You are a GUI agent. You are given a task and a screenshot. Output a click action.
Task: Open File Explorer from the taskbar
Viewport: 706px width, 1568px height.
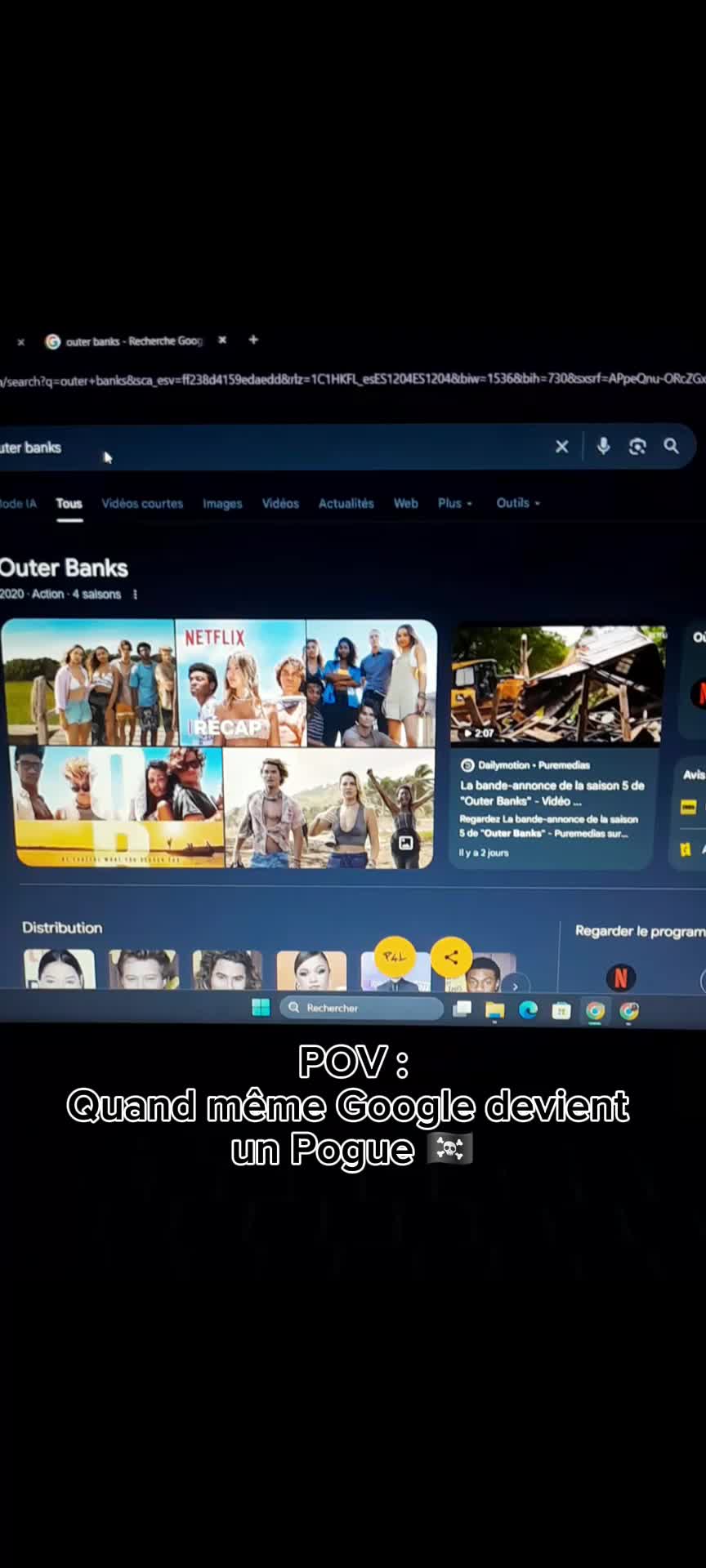[x=495, y=1010]
